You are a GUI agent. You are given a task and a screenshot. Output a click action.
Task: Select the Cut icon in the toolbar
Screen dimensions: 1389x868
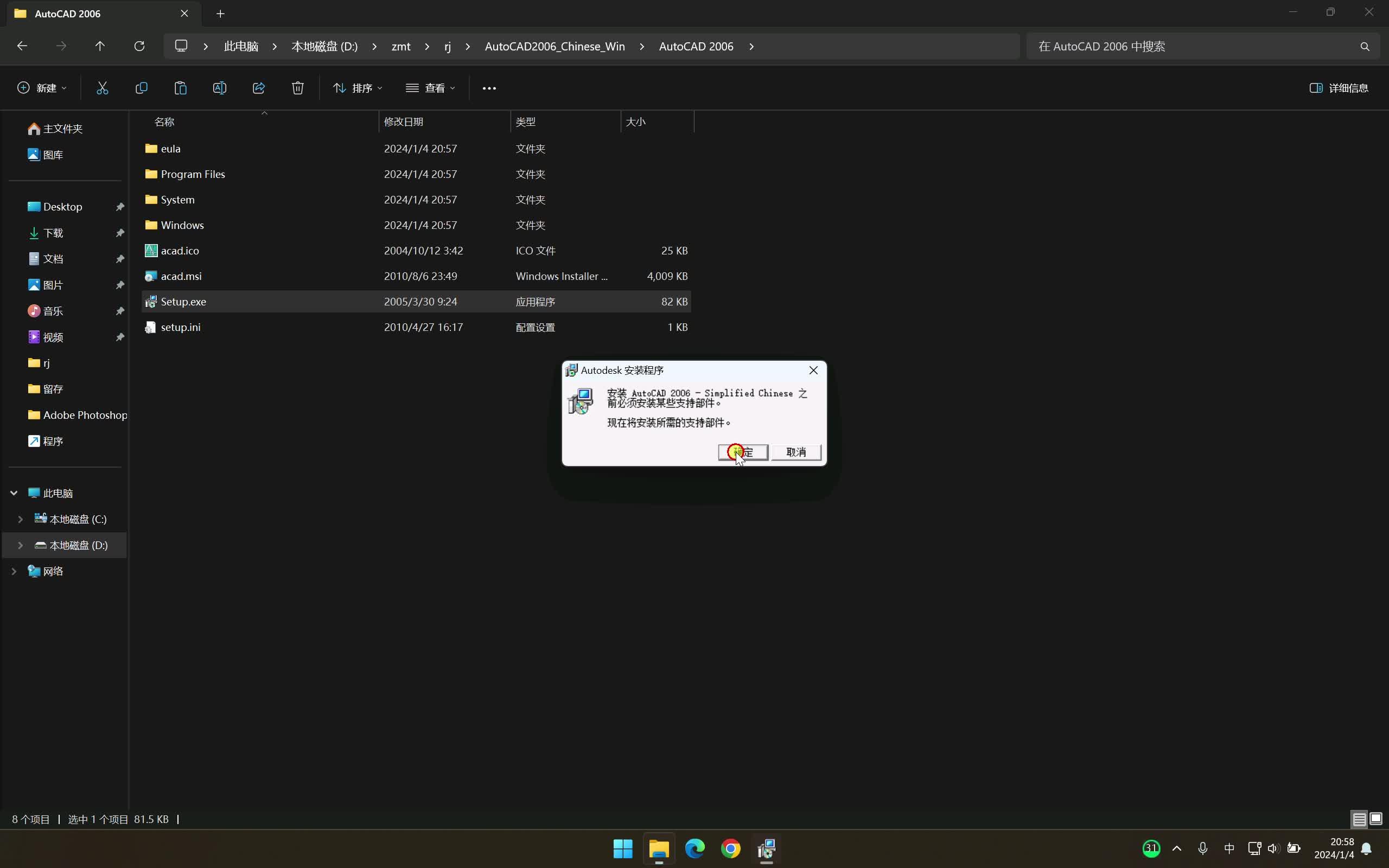[x=103, y=87]
